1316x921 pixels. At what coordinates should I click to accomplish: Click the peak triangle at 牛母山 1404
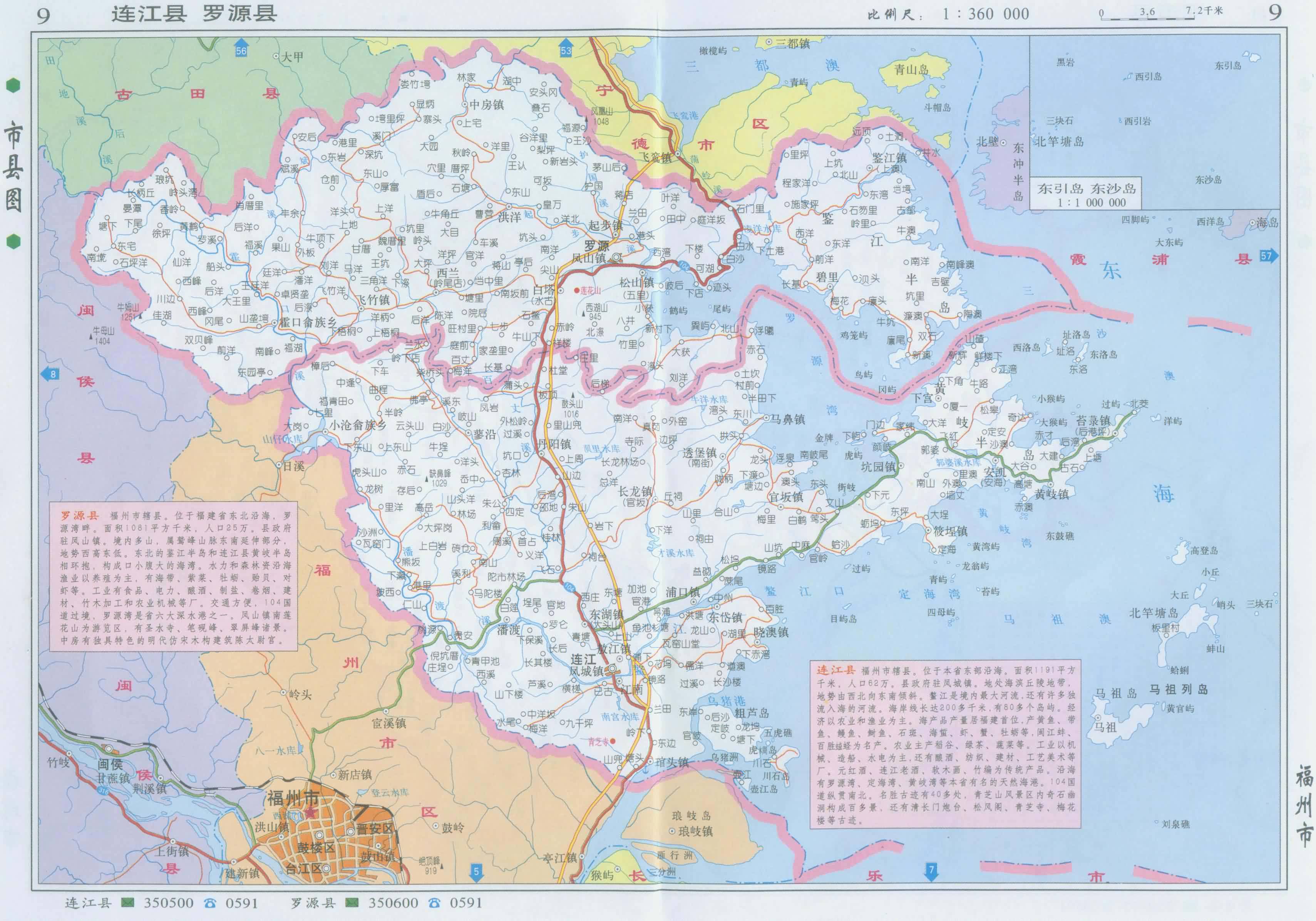coord(90,337)
